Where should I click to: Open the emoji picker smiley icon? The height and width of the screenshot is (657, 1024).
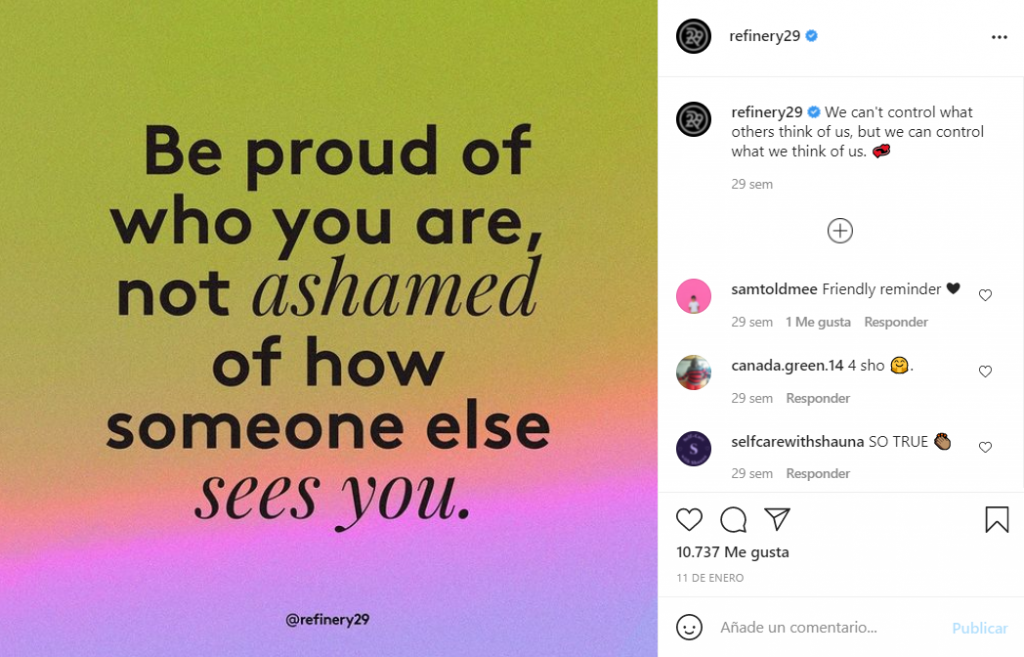point(689,627)
